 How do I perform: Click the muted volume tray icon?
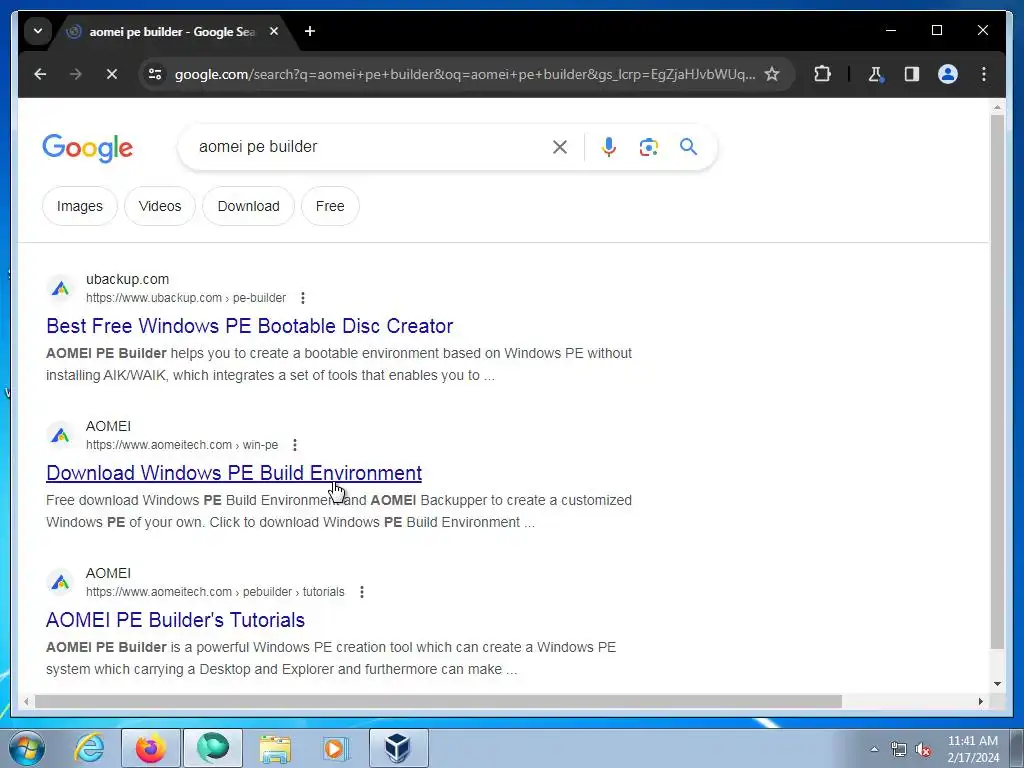(x=923, y=749)
